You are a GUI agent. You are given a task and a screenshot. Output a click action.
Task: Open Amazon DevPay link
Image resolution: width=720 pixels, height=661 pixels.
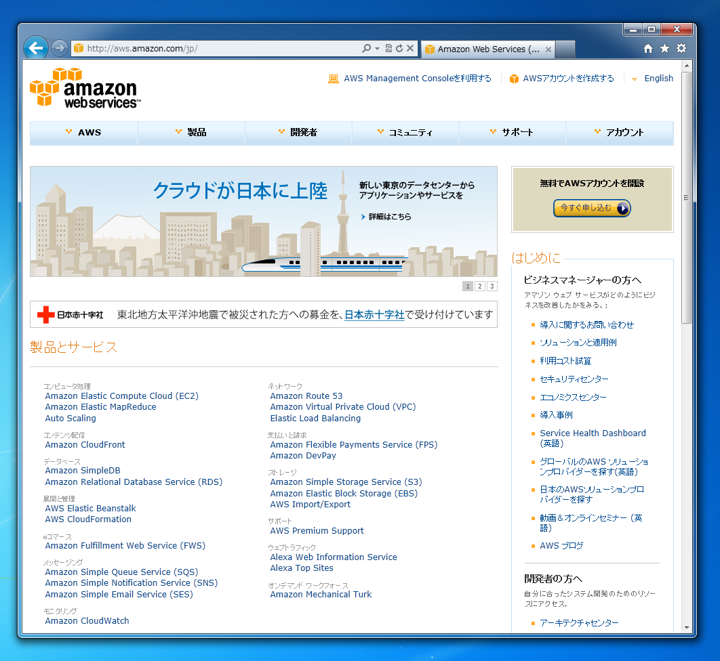pyautogui.click(x=303, y=455)
